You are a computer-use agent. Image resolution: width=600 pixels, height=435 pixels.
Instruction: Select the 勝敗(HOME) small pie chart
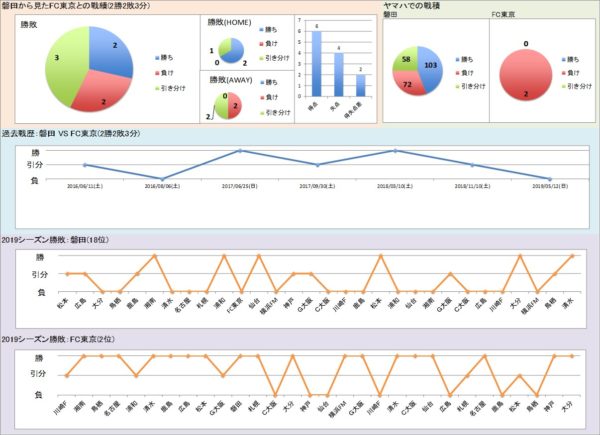(x=230, y=49)
